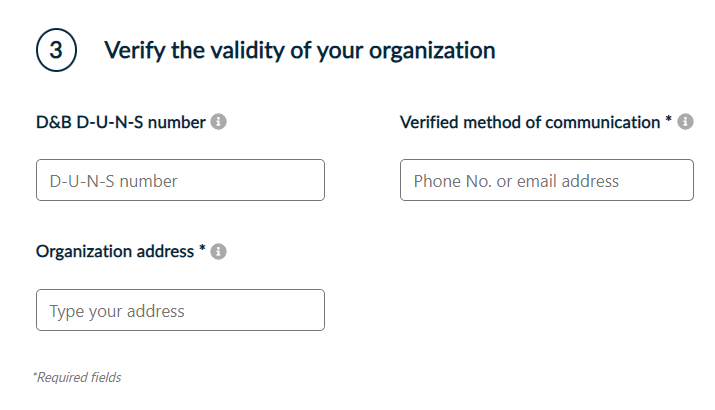Screen dimensions: 715x410
Task: Open info tooltip for Verified method of communication
Action: pyautogui.click(x=685, y=122)
